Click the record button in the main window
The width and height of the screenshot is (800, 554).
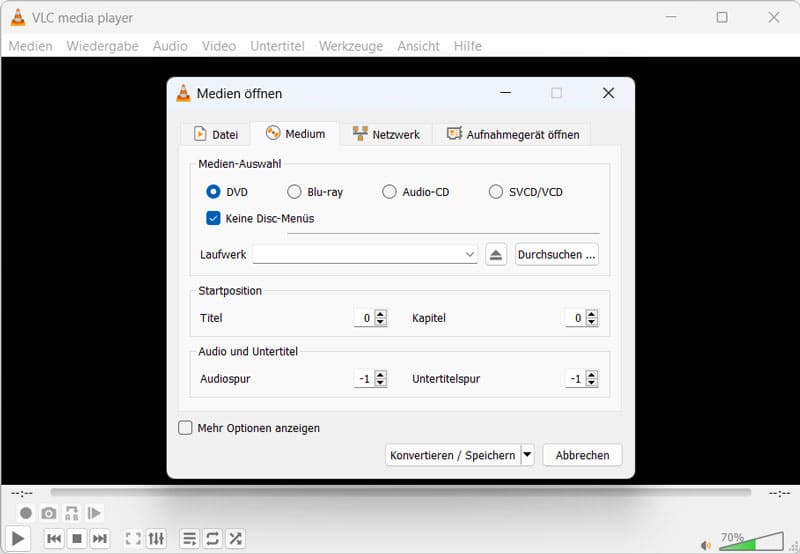coord(26,513)
